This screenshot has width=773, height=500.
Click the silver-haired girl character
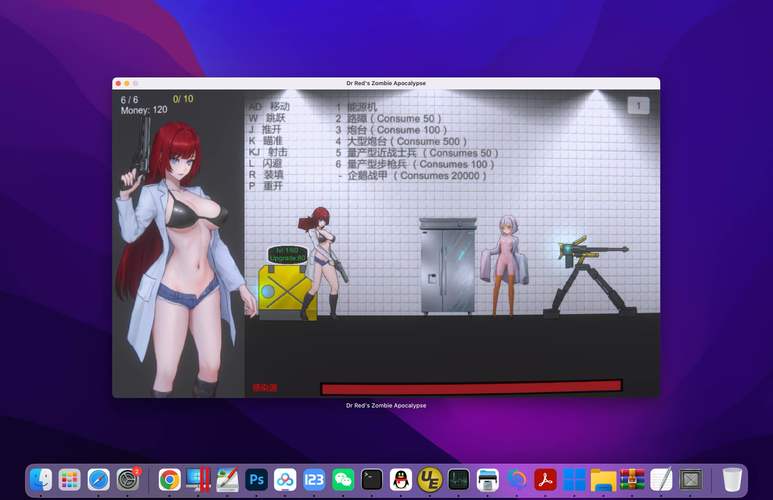pos(507,263)
